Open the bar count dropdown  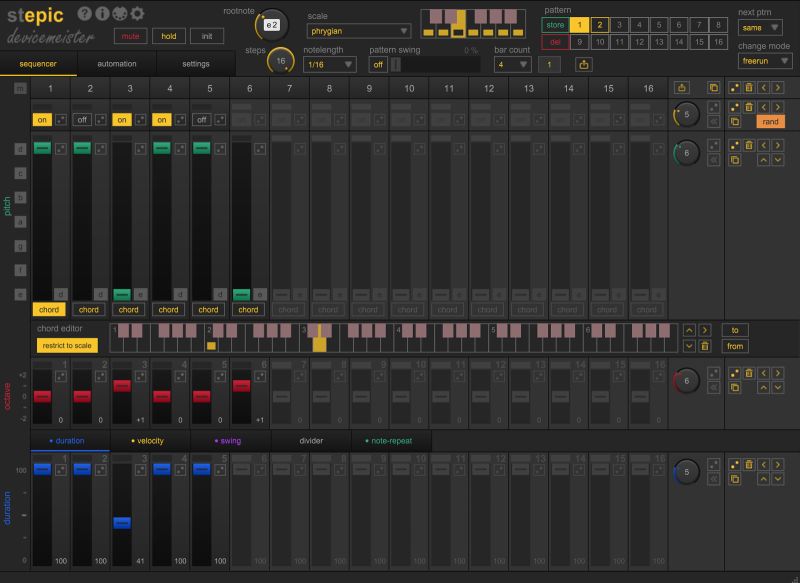coord(512,65)
